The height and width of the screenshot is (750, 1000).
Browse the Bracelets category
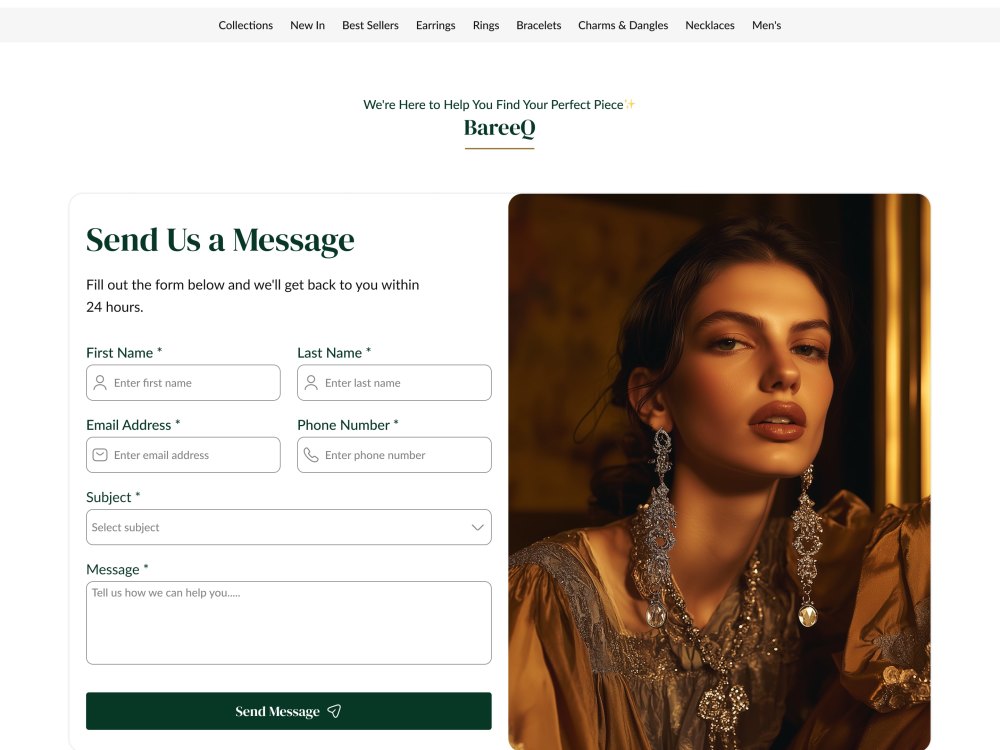pyautogui.click(x=539, y=25)
